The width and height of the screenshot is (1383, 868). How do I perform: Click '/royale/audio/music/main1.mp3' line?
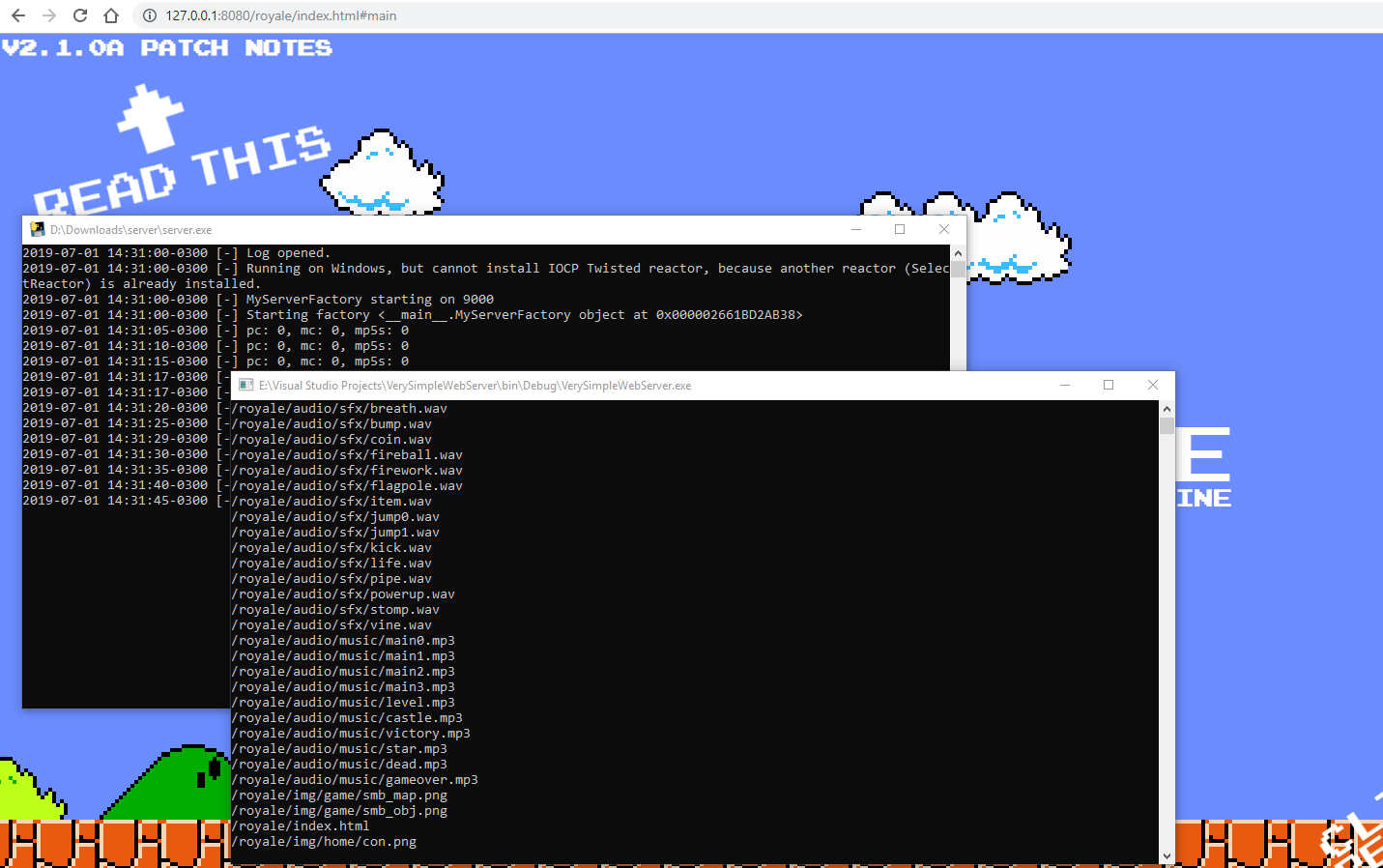tap(343, 656)
